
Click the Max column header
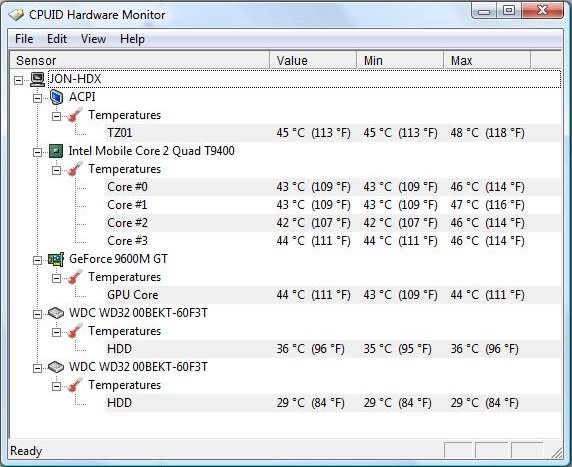pos(487,60)
